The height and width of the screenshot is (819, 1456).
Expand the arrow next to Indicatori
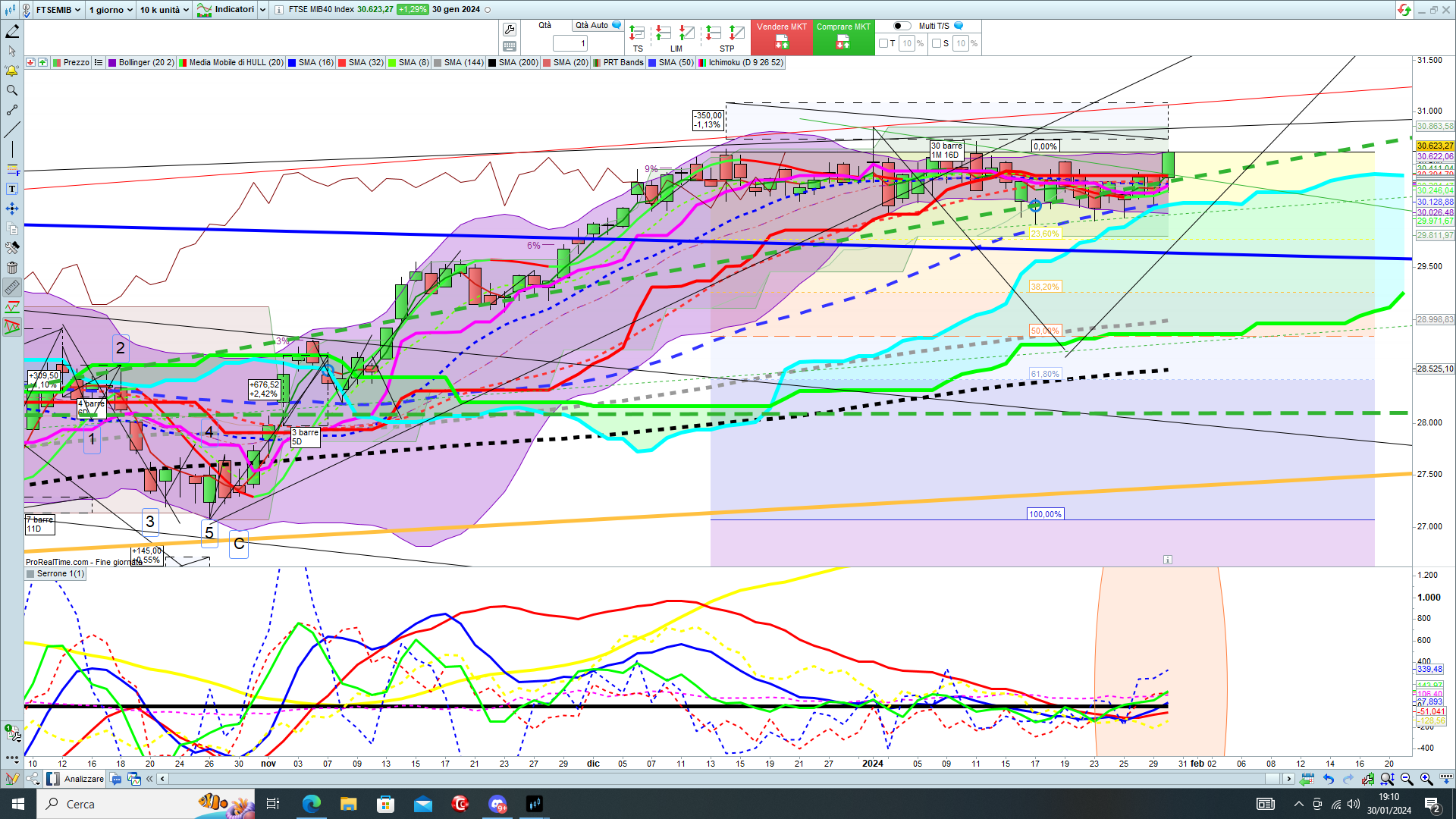pyautogui.click(x=263, y=10)
